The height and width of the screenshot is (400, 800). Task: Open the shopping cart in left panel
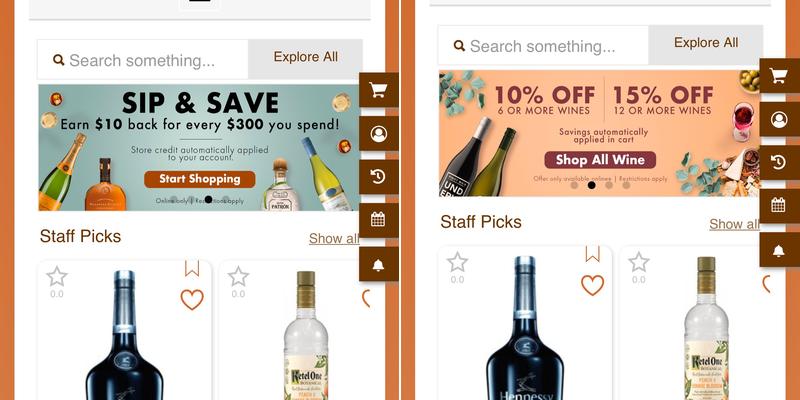378,90
